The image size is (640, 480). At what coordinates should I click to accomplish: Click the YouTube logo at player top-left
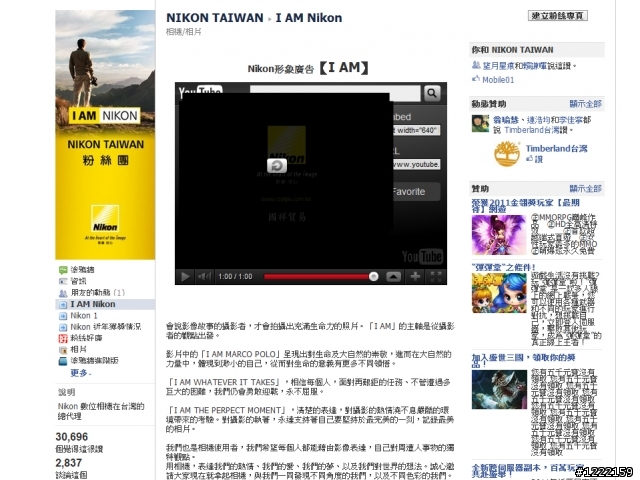[x=200, y=91]
